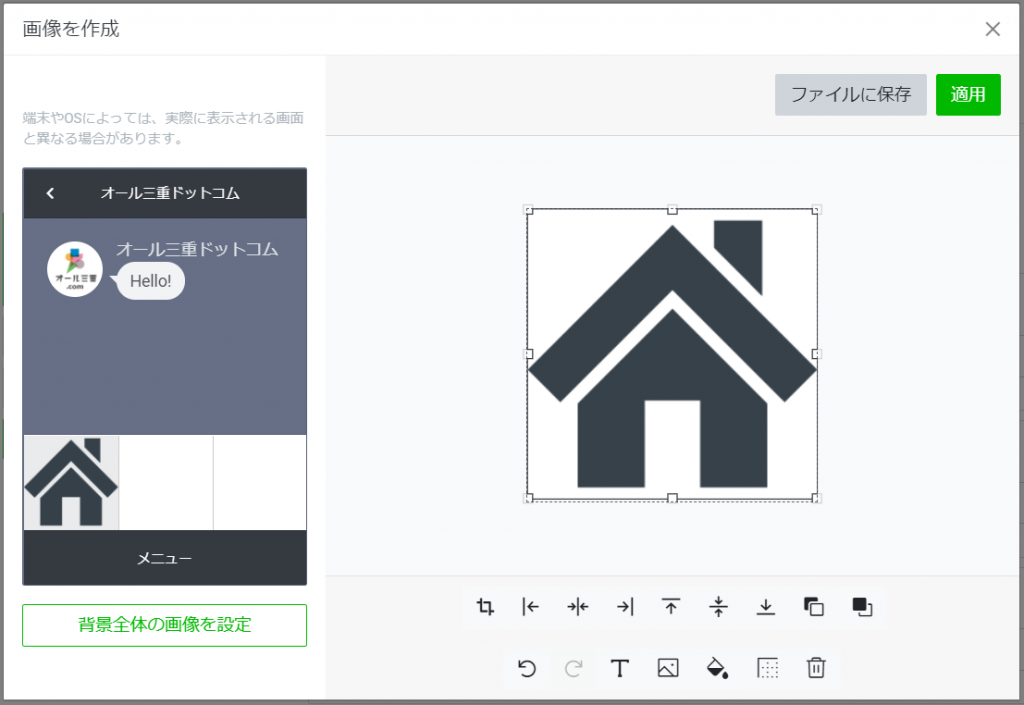Open the paint bucket fill color tool

[717, 668]
